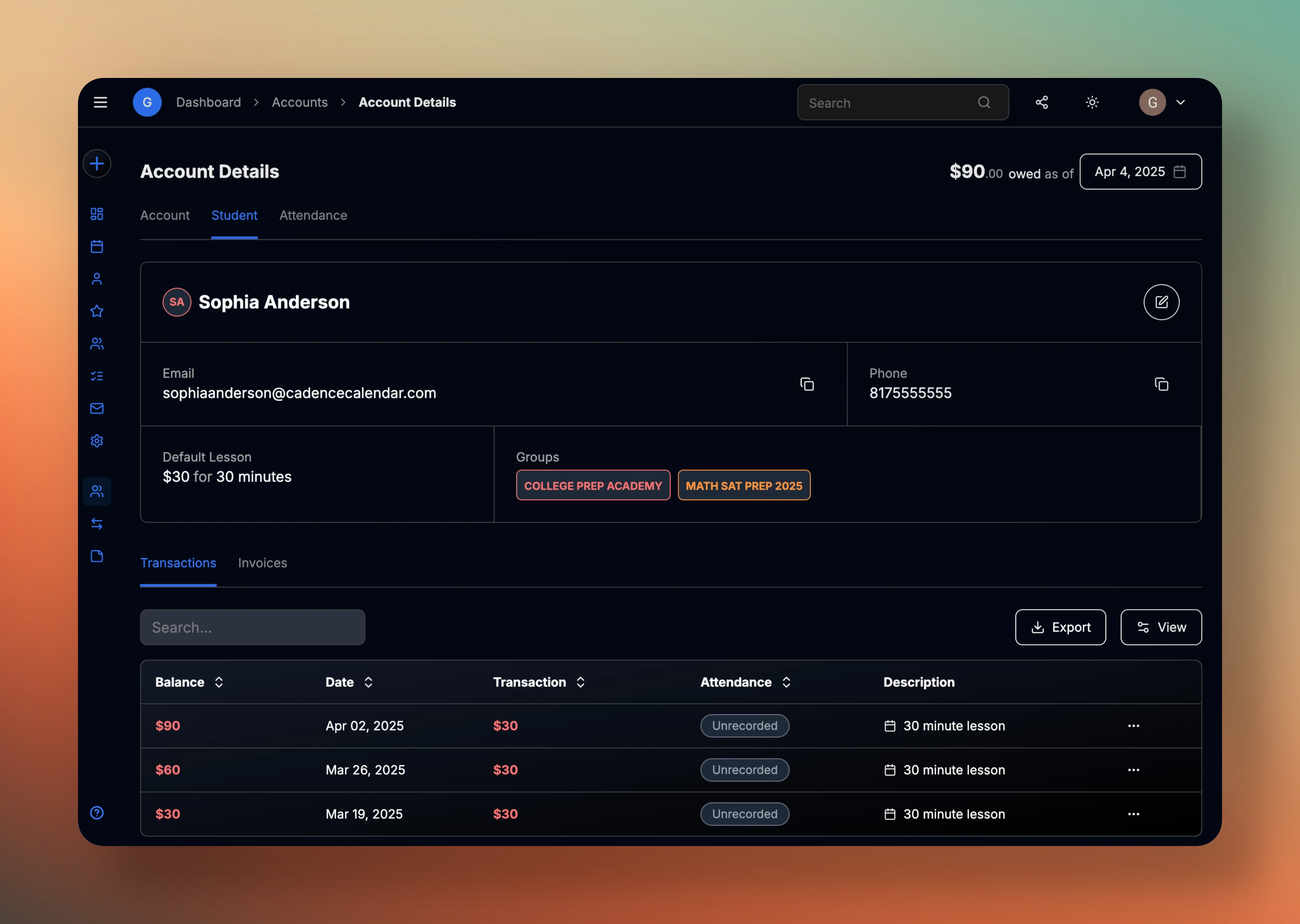This screenshot has height=924, width=1300.
Task: Open checklist icon in sidebar
Action: tap(97, 376)
